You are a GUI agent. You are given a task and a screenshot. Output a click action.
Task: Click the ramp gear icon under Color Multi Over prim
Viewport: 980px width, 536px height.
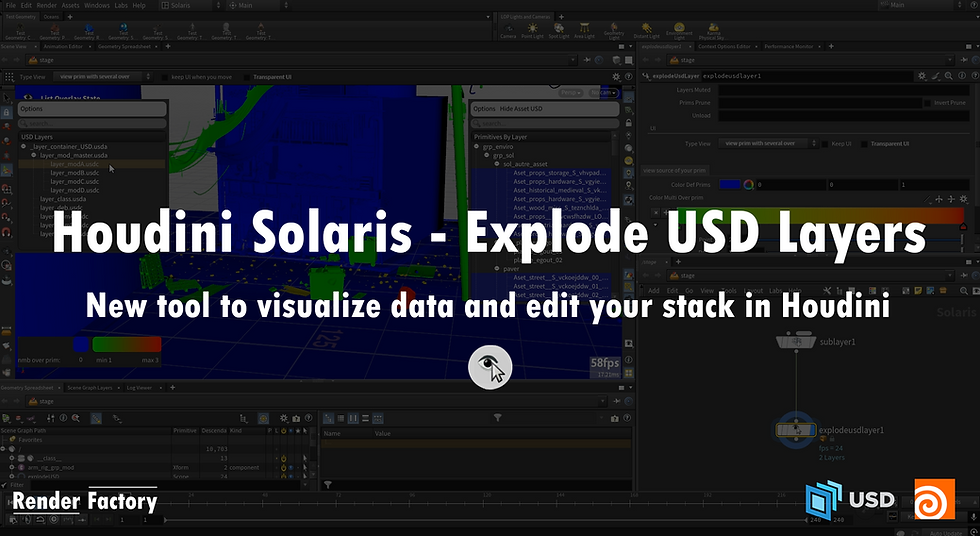pyautogui.click(x=963, y=199)
